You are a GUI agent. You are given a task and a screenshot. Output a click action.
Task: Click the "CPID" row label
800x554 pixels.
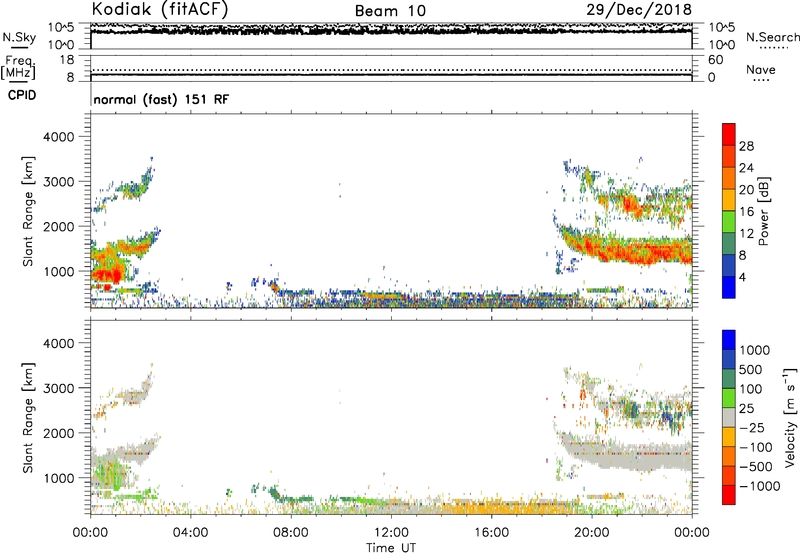pos(22,95)
